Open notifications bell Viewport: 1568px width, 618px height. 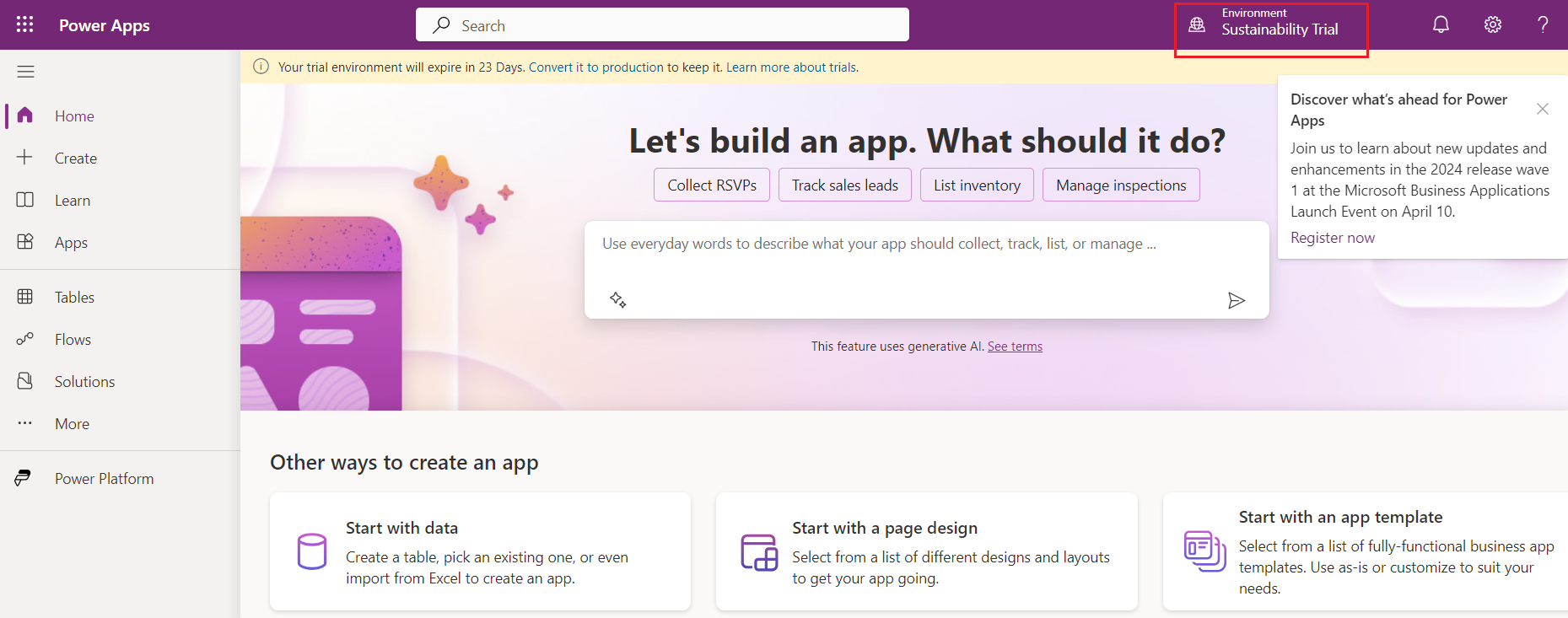[1441, 24]
